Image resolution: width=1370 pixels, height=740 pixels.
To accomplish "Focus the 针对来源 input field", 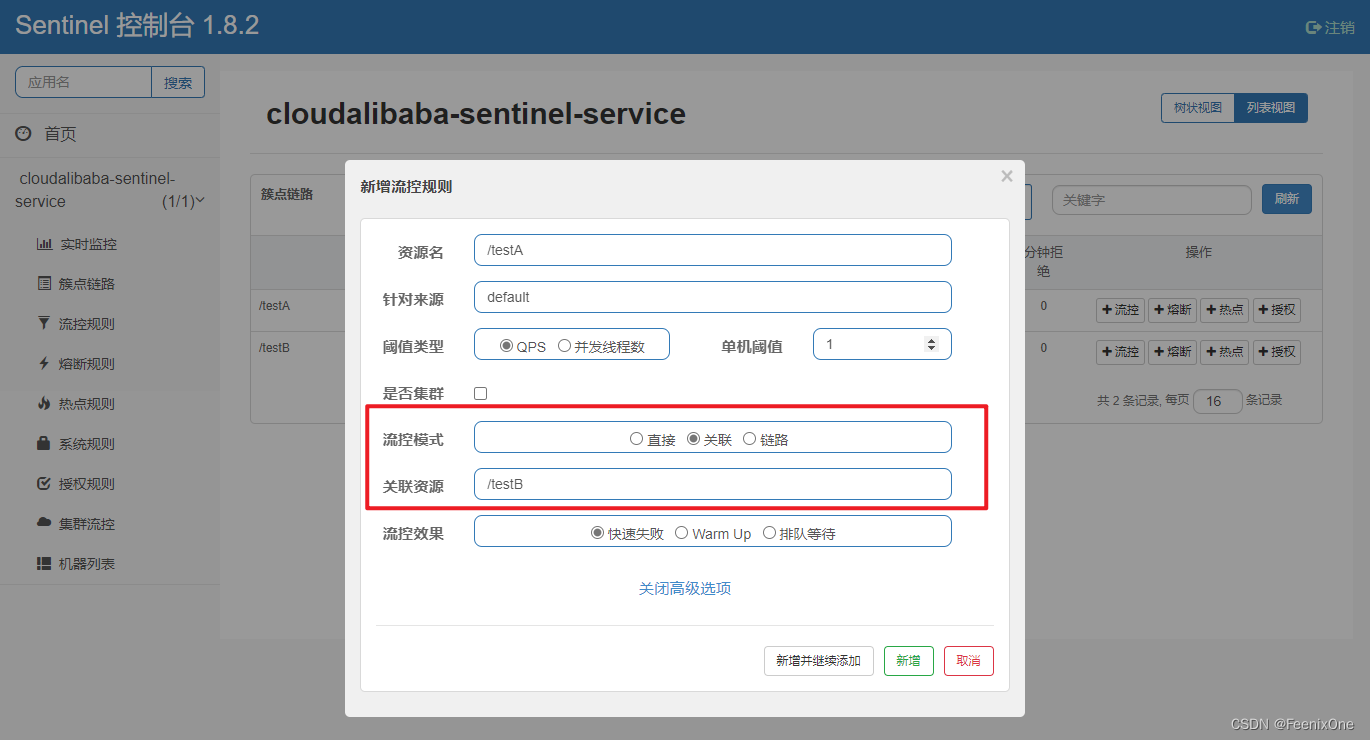I will click(x=712, y=297).
